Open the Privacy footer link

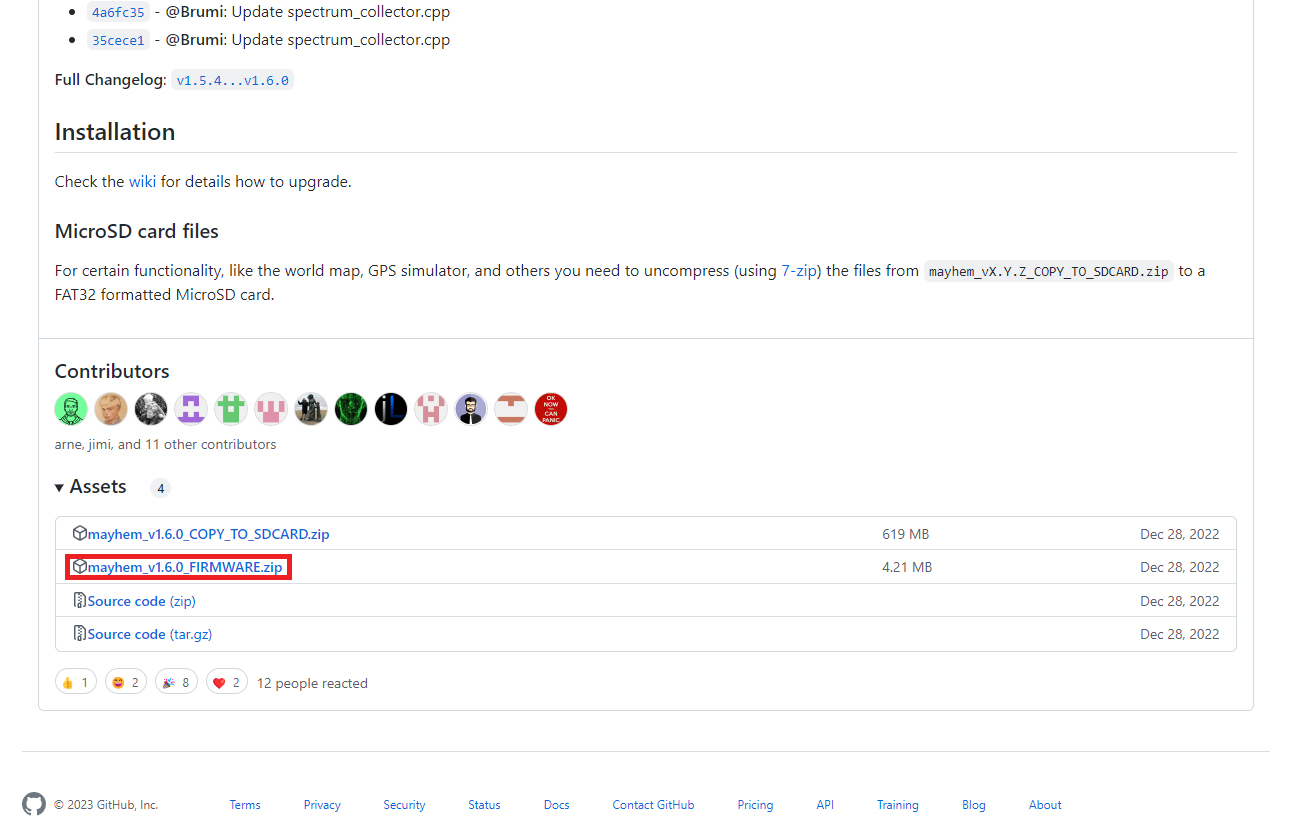322,805
